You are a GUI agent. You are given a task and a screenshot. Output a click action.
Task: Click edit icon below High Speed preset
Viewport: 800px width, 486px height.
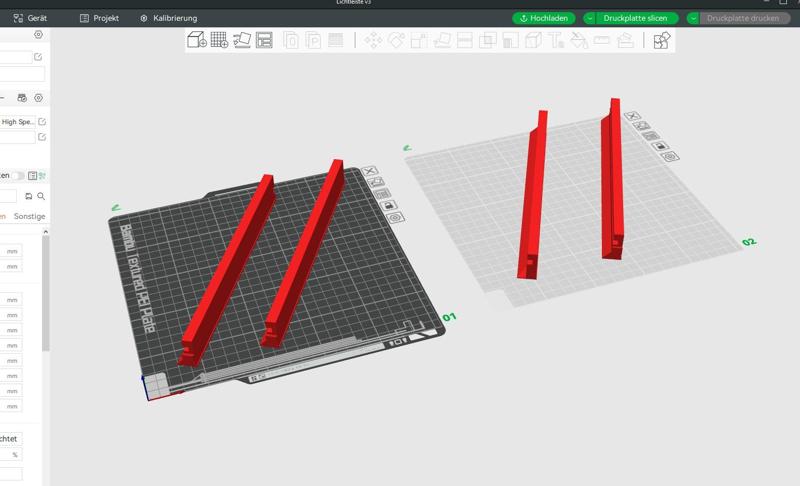(x=42, y=137)
